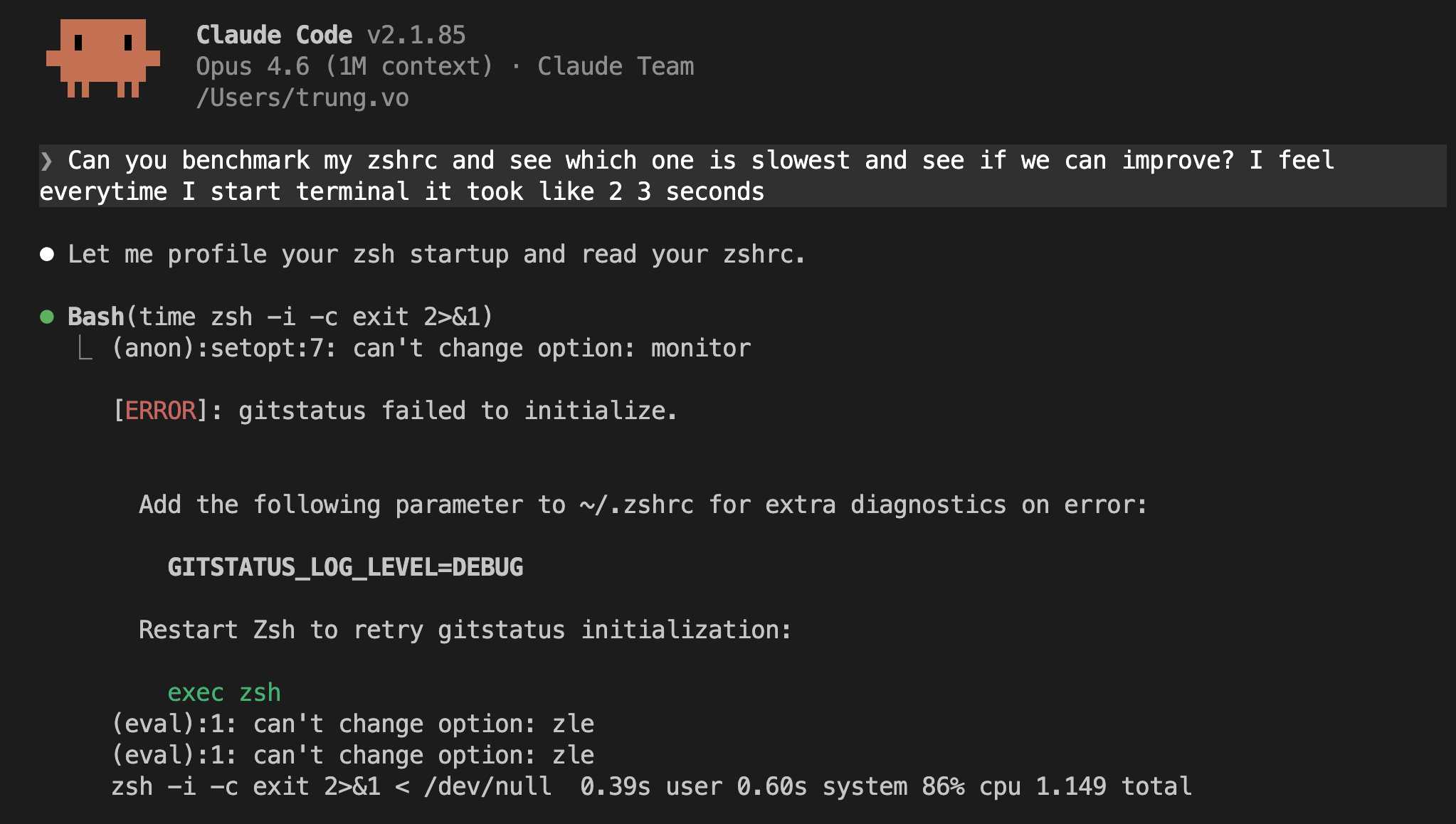1456x824 pixels.
Task: Click the green exec zsh command
Action: pos(224,693)
